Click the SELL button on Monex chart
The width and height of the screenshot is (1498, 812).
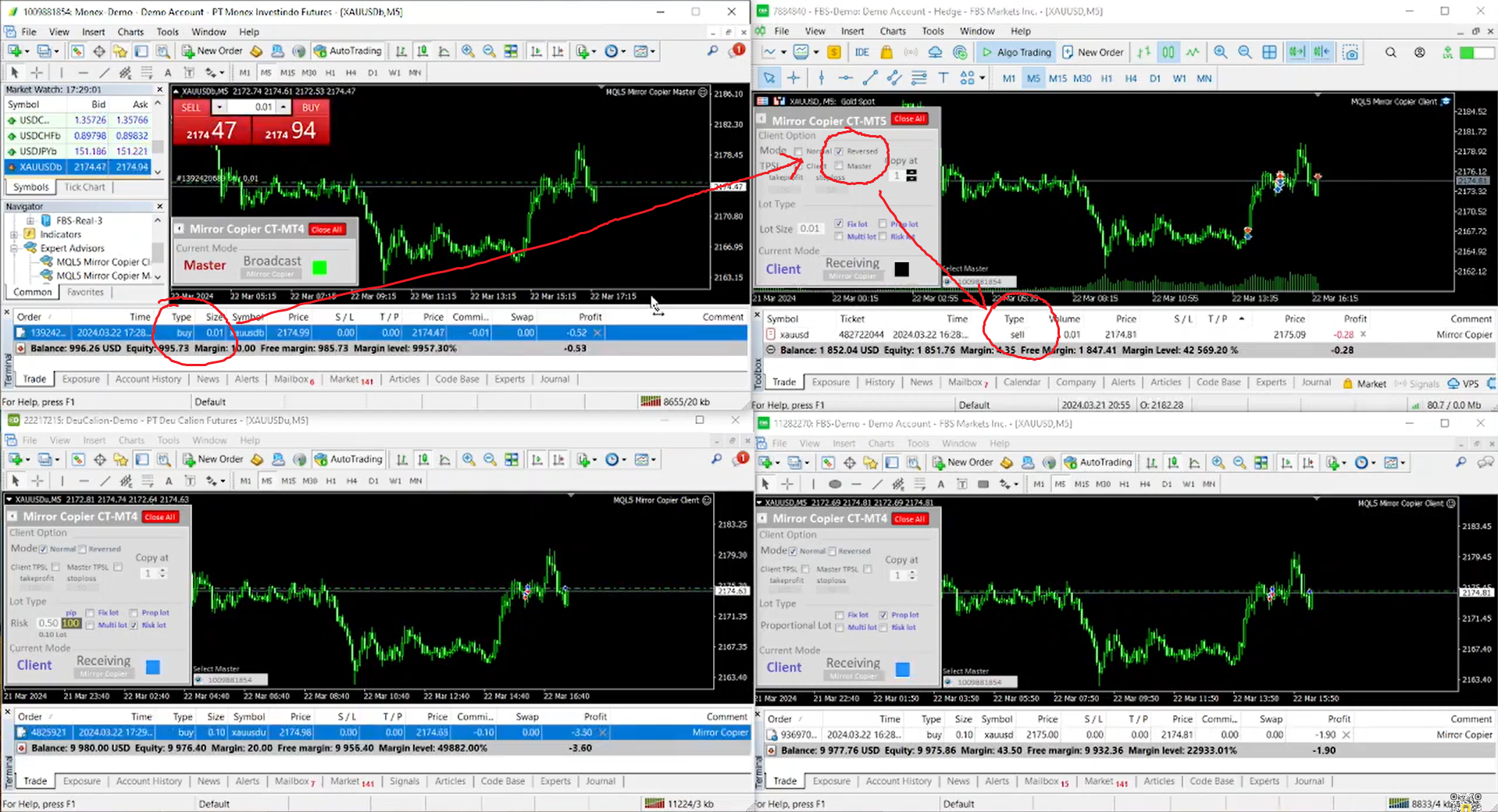click(191, 108)
